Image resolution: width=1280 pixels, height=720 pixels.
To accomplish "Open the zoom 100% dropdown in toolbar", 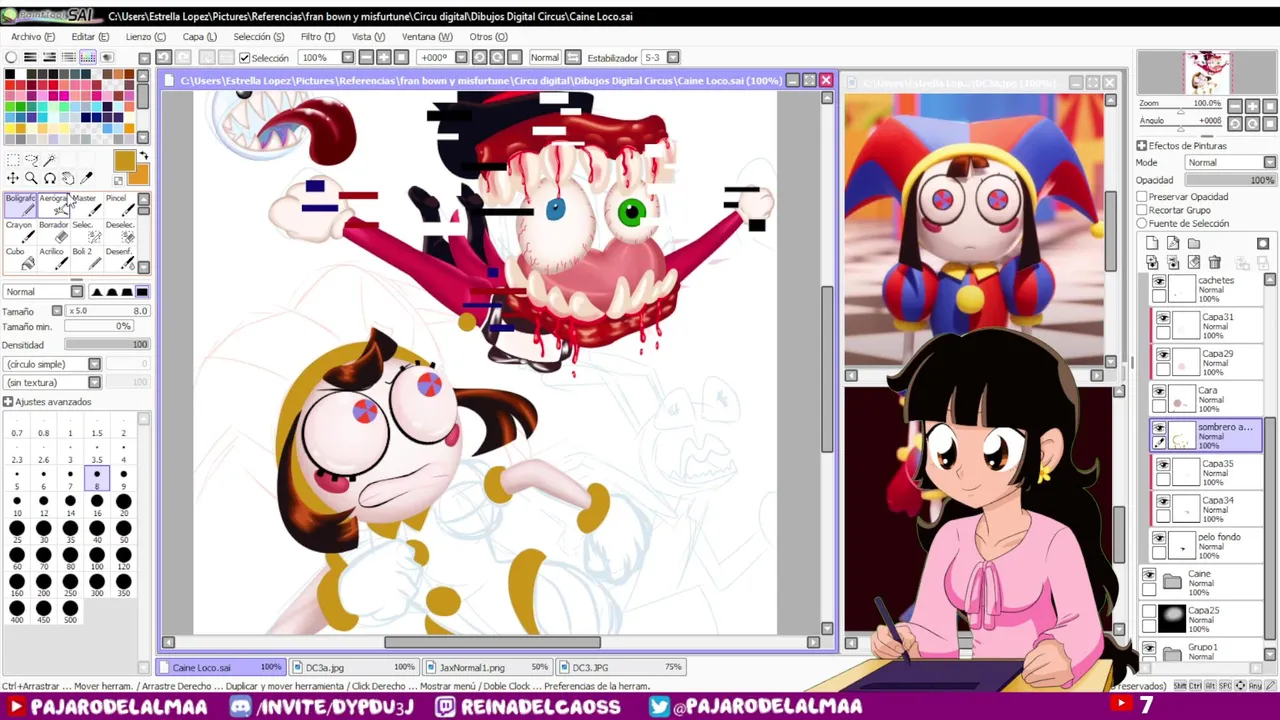I will 347,58.
